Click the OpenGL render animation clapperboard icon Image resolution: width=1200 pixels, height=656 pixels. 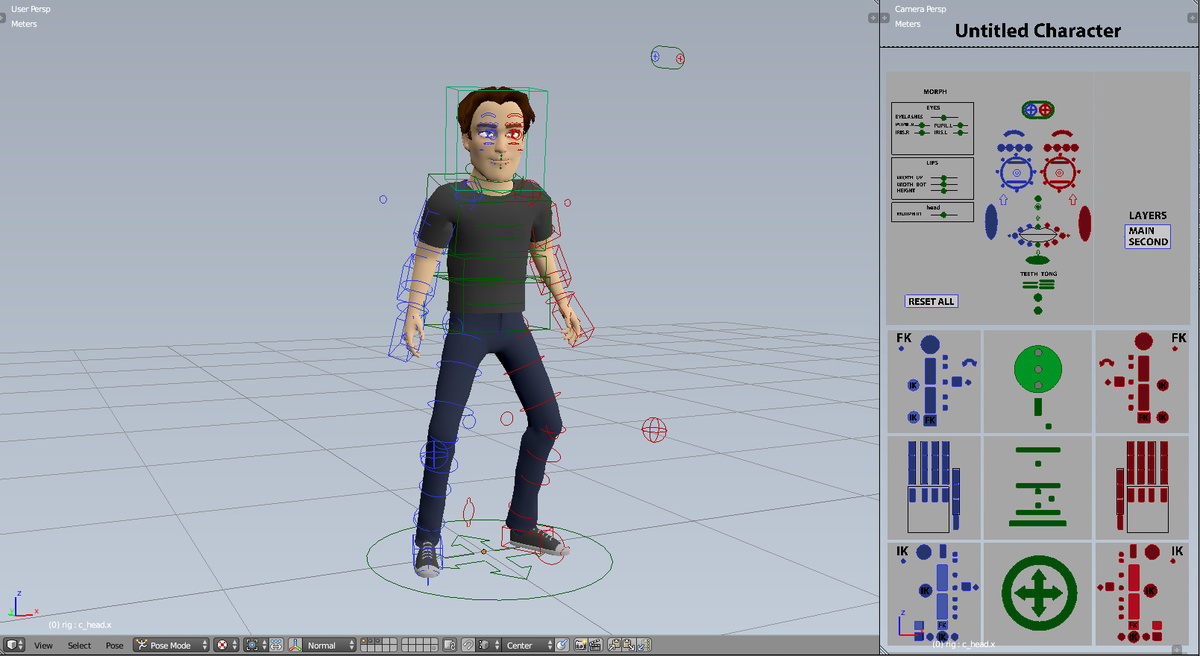click(x=596, y=645)
